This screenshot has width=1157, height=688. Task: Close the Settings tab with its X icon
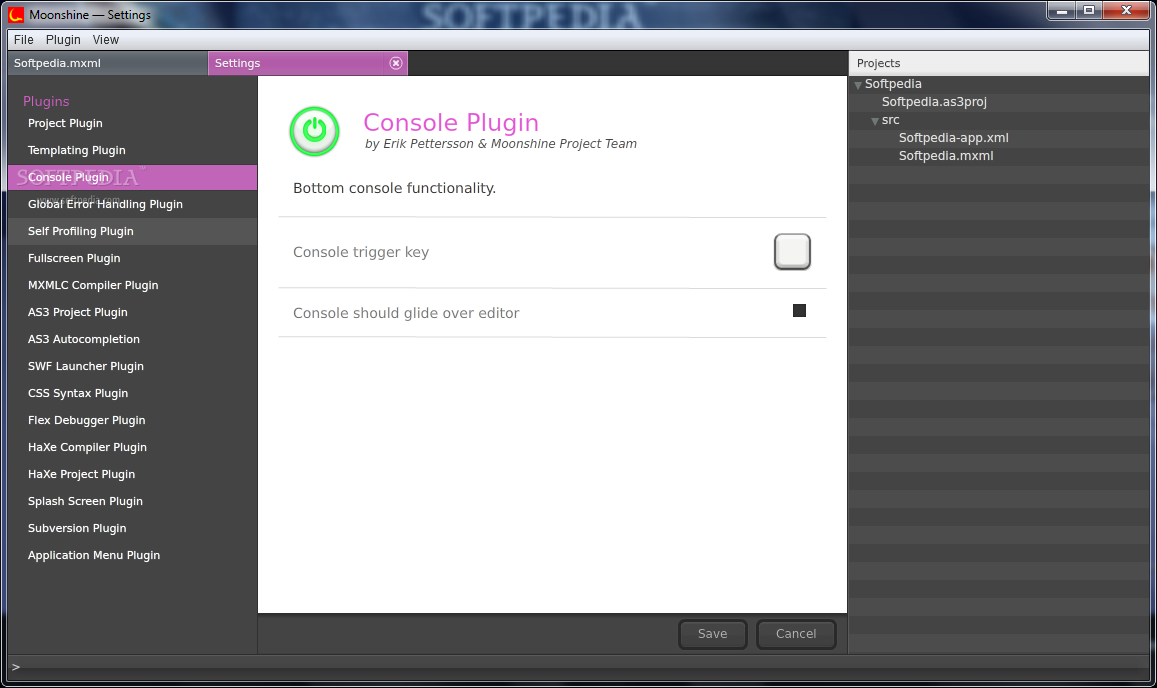pyautogui.click(x=396, y=63)
